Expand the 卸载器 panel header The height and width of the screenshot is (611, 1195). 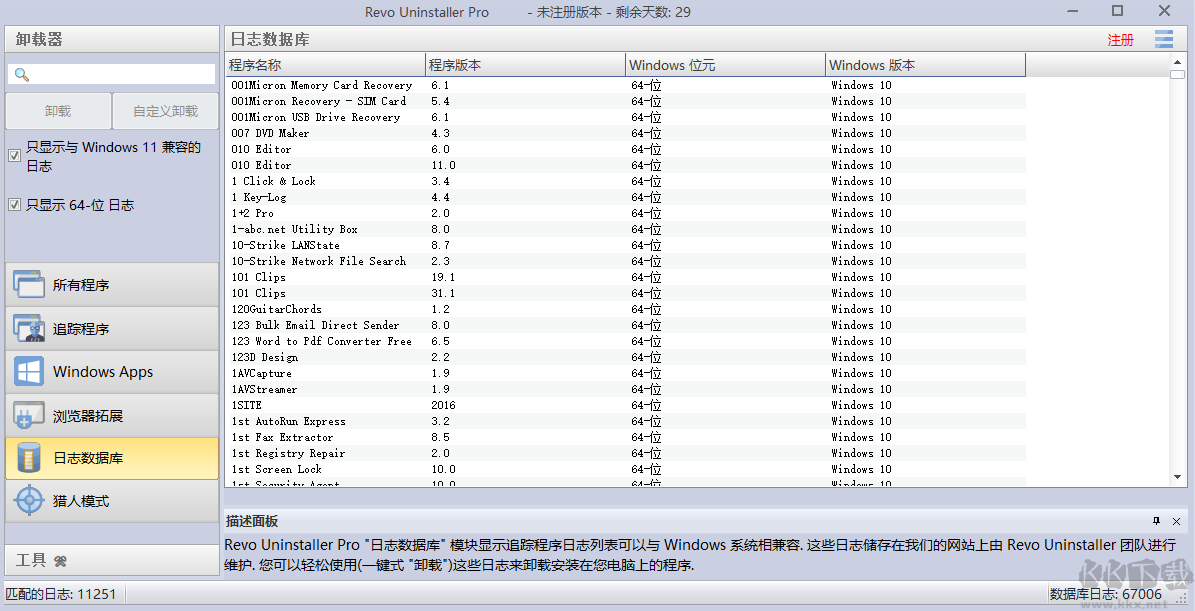point(112,40)
